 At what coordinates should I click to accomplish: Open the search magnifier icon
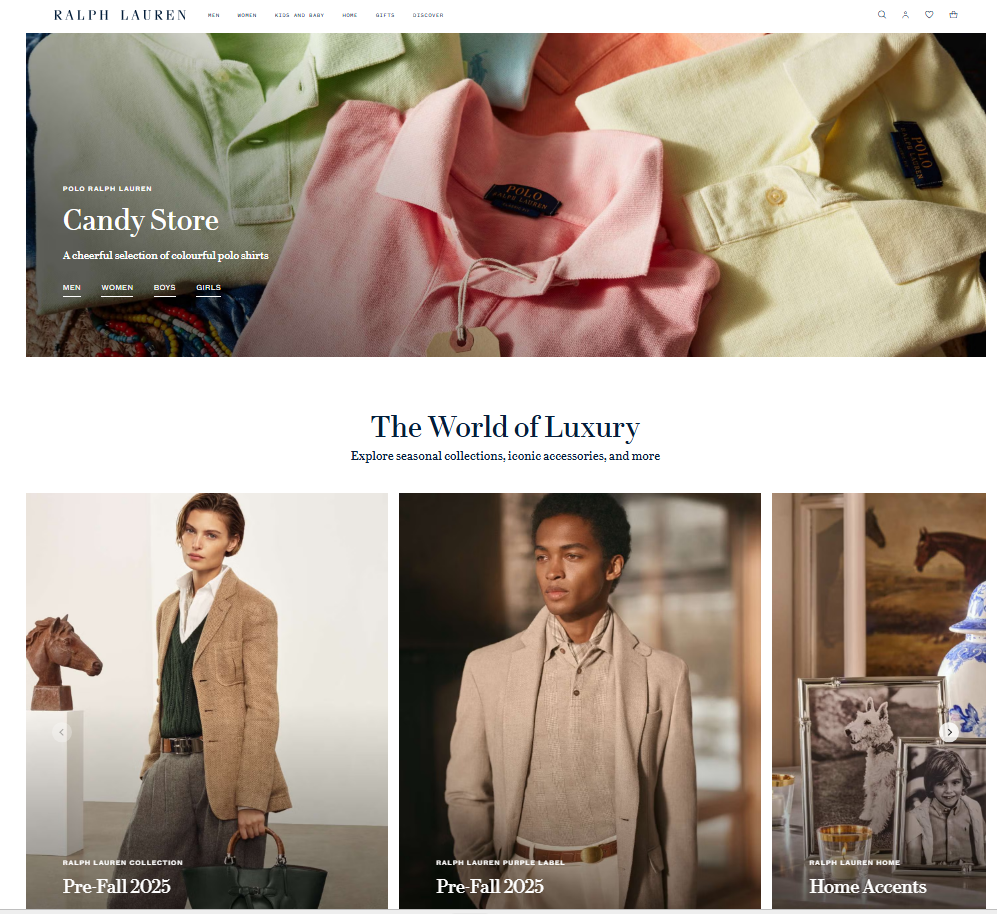point(882,15)
